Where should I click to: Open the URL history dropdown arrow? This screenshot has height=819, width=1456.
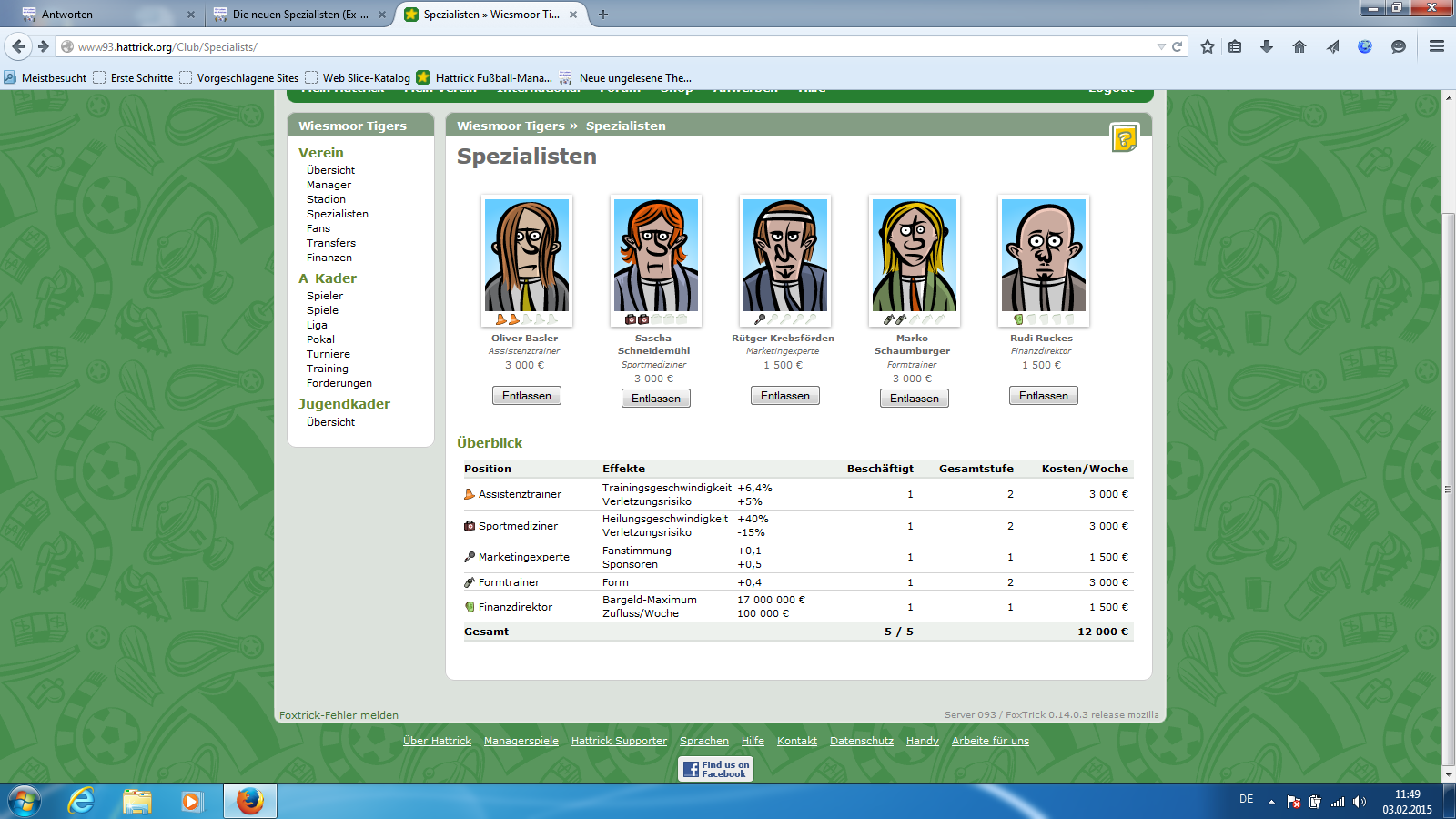click(1161, 46)
